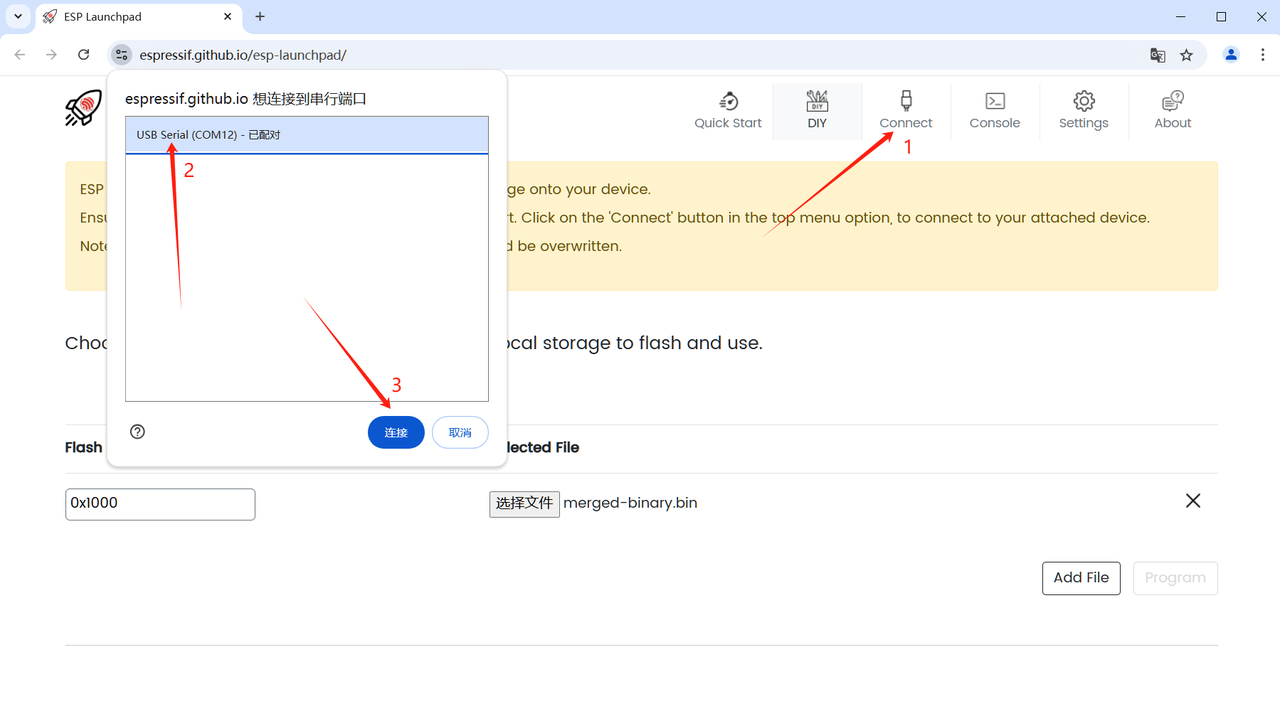Screen dimensions: 1280x726
Task: Click the 选择文件 choose file button
Action: (x=524, y=503)
